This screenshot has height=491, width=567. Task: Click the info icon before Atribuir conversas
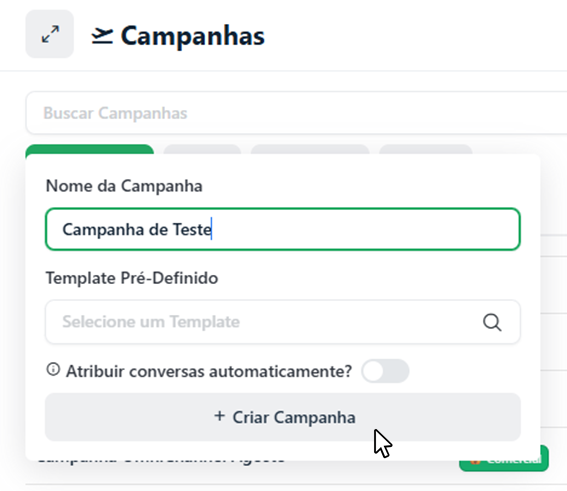[53, 370]
